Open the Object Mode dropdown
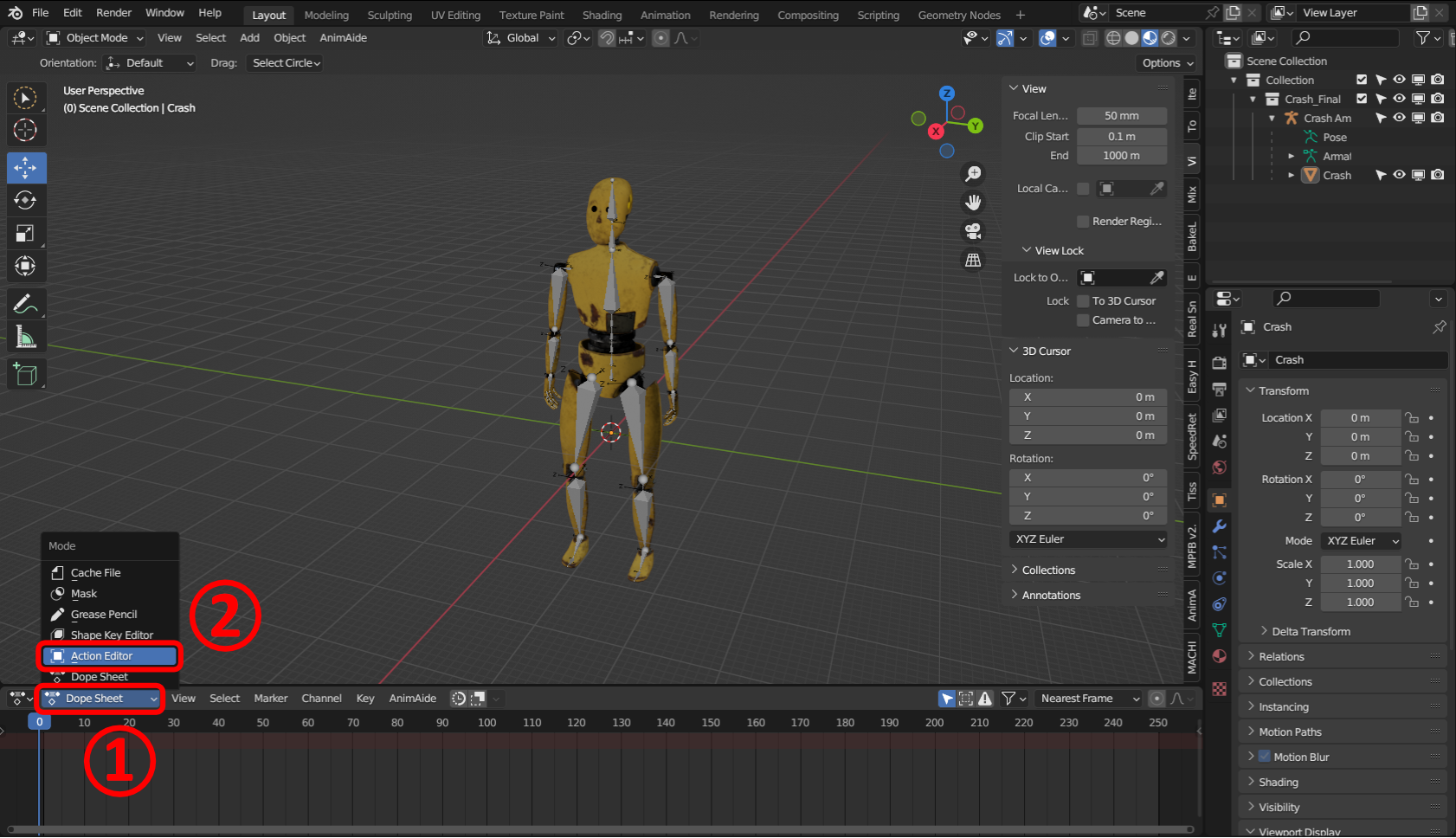The width and height of the screenshot is (1456, 838). pyautogui.click(x=95, y=38)
